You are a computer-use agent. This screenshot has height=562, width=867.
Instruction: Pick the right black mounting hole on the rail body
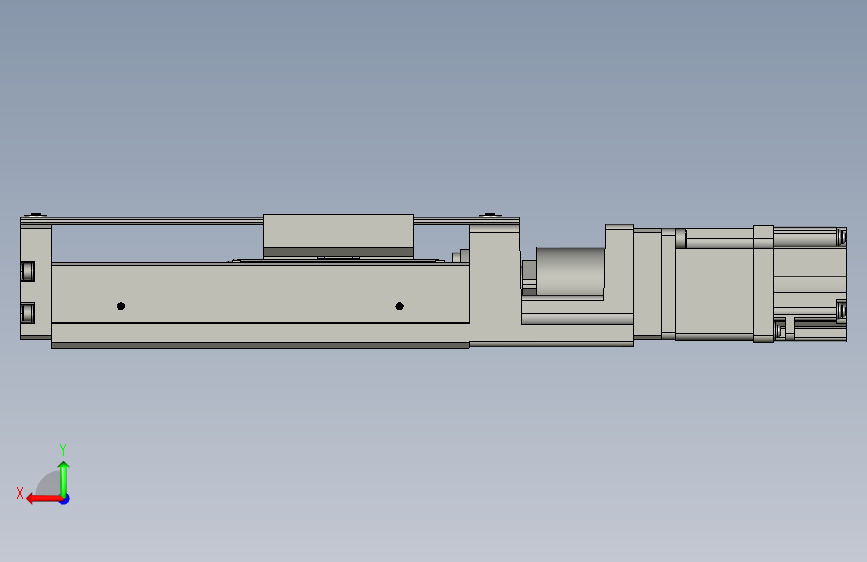click(400, 306)
